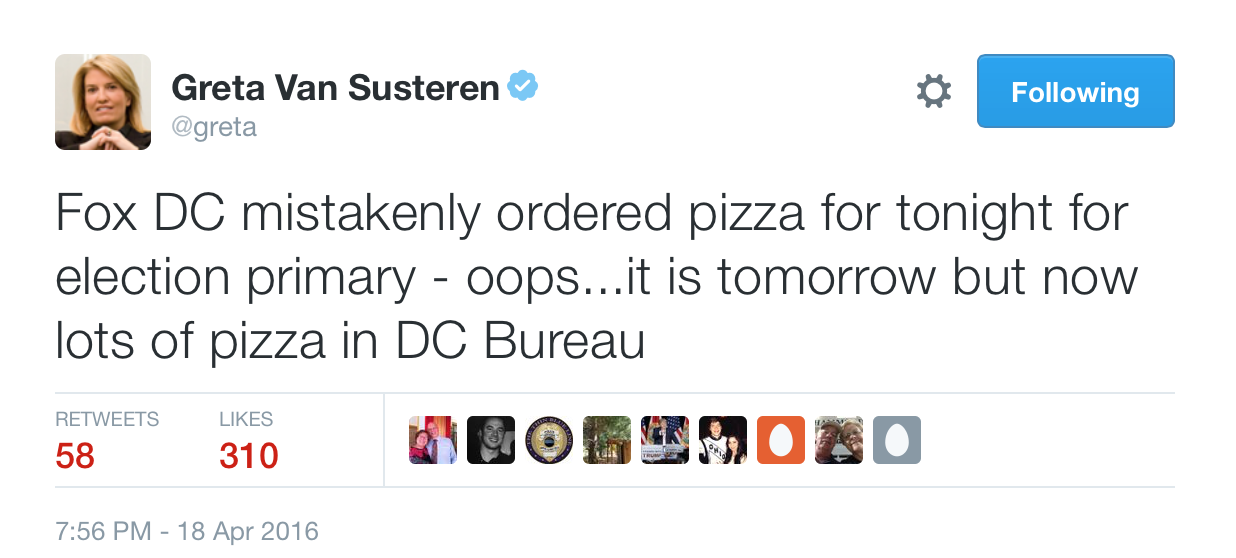Click the blue Following button
The height and width of the screenshot is (558, 1236).
pyautogui.click(x=1075, y=91)
